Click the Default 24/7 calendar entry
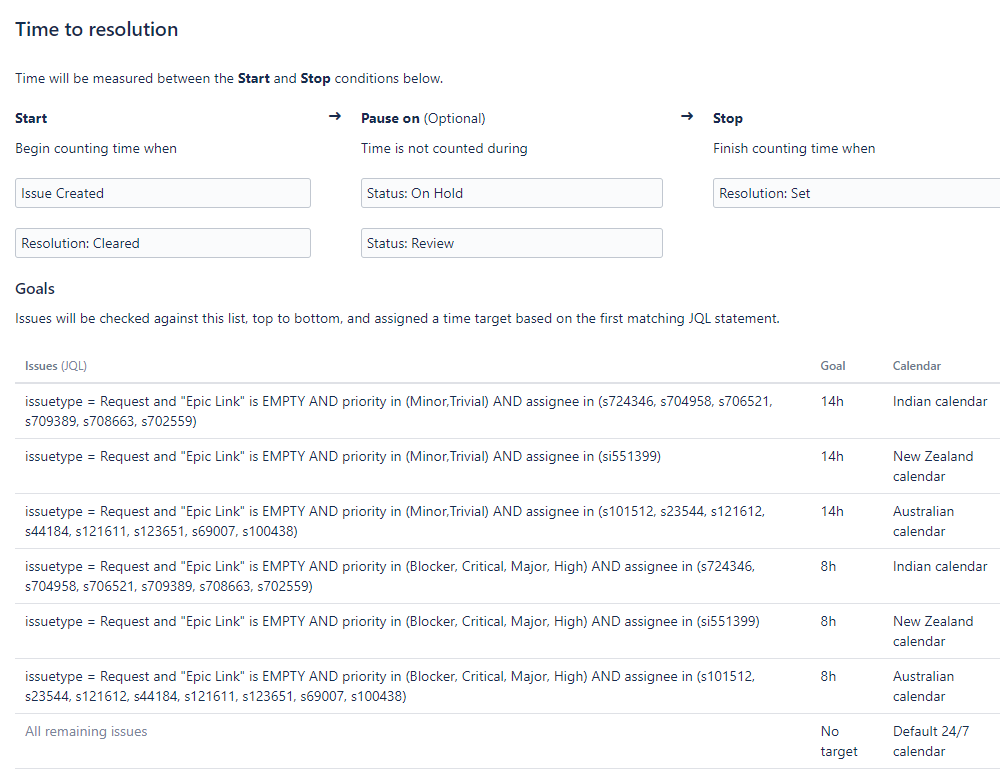 coord(930,741)
